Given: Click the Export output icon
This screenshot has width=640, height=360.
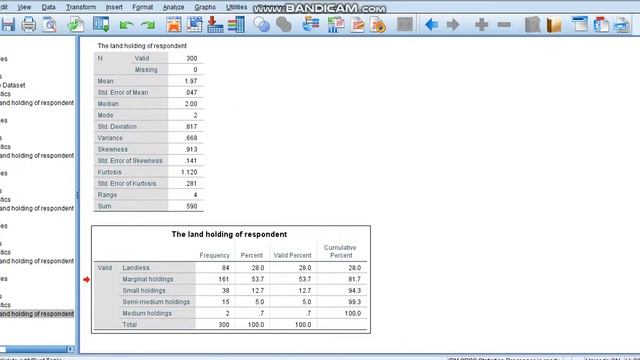Looking at the screenshot, I should click(76, 24).
